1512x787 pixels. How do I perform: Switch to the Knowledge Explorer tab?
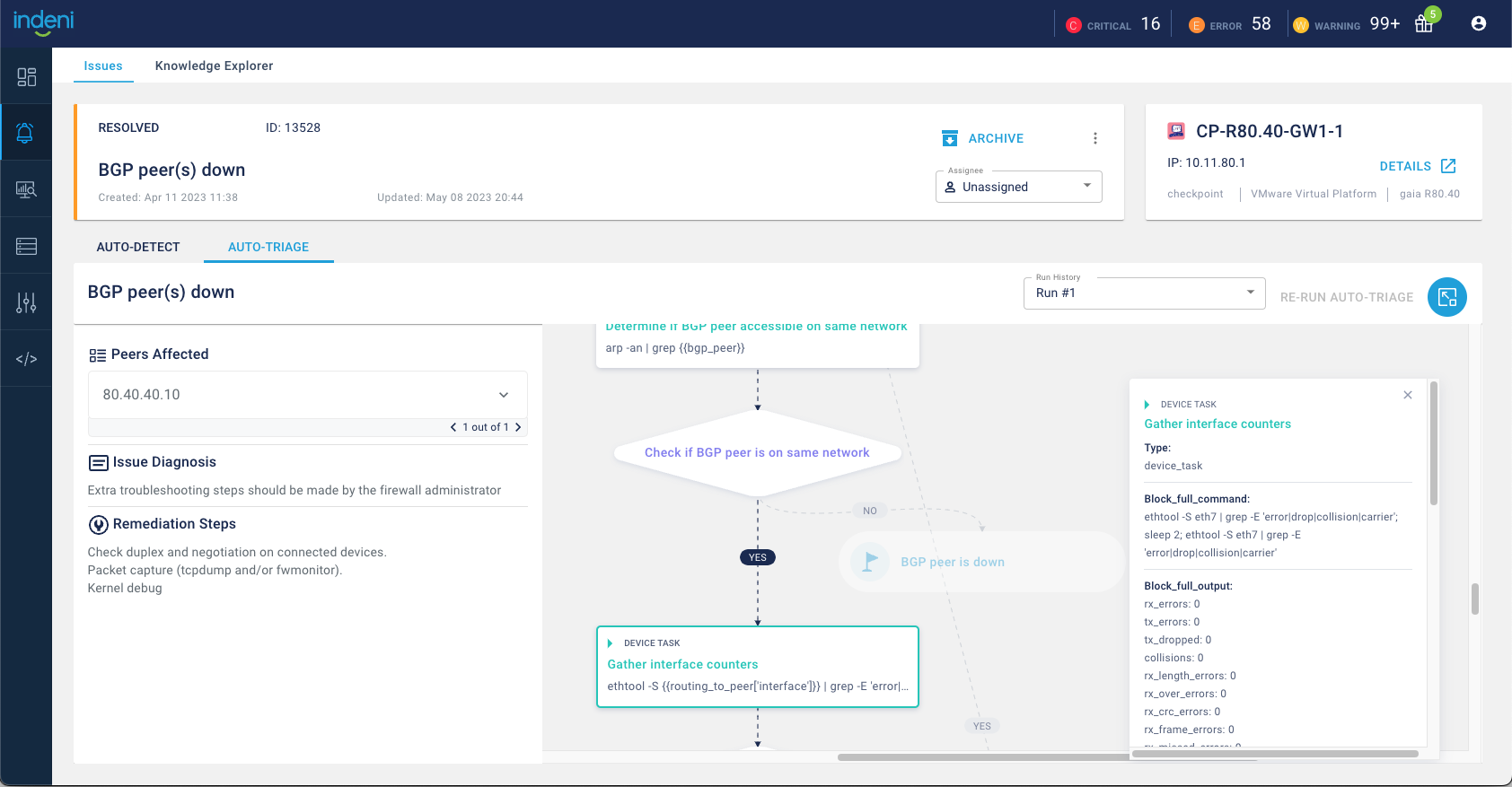click(x=214, y=66)
